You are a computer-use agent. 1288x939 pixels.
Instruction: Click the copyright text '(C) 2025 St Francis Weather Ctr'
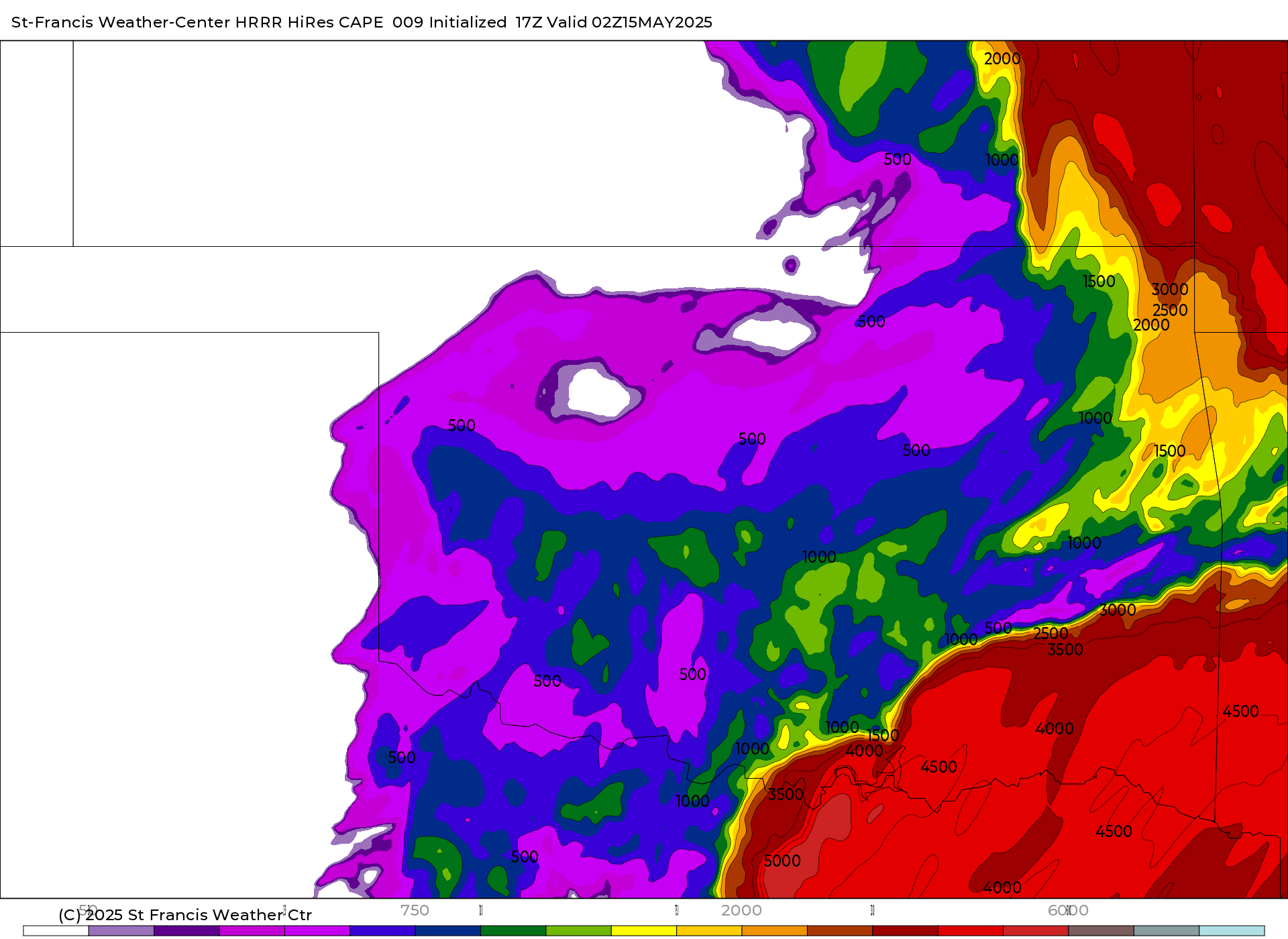click(x=185, y=915)
